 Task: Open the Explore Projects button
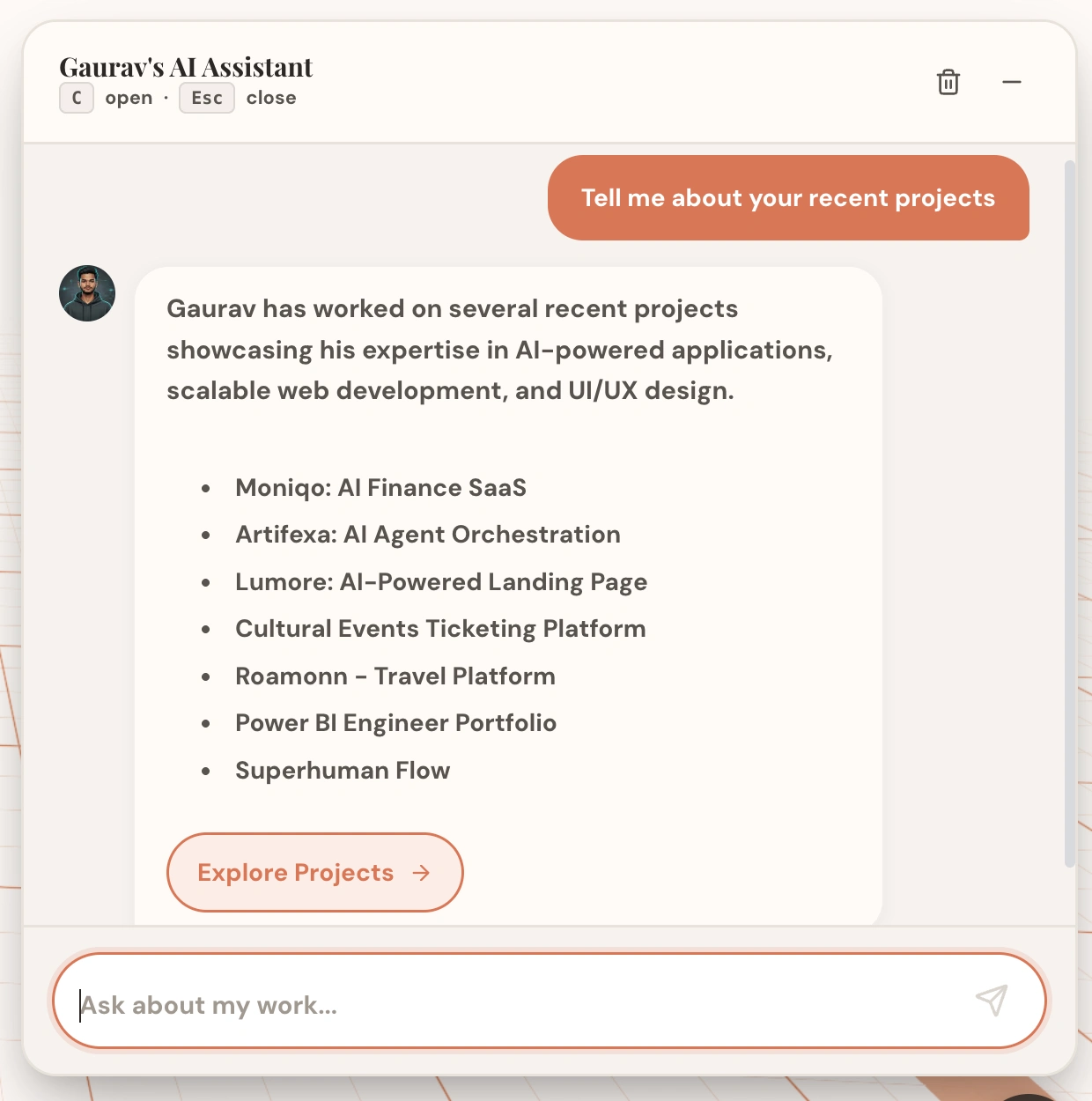coord(314,872)
